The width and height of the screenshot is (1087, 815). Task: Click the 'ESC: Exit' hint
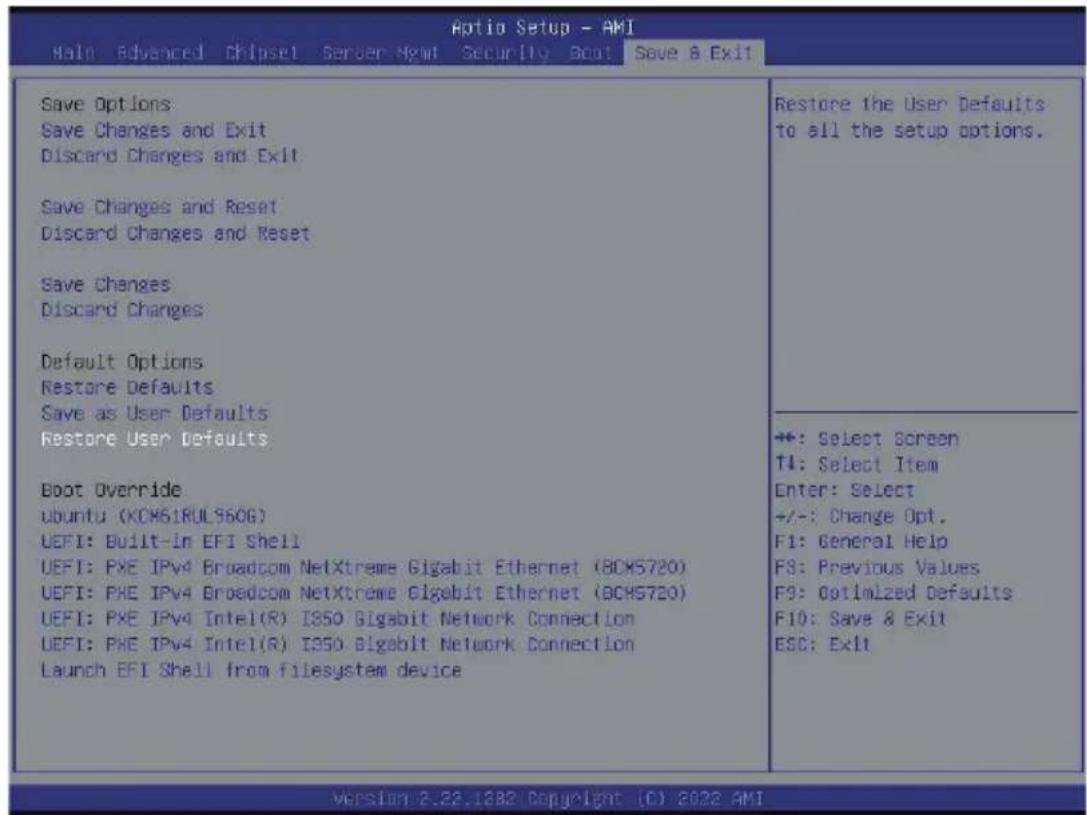(823, 645)
